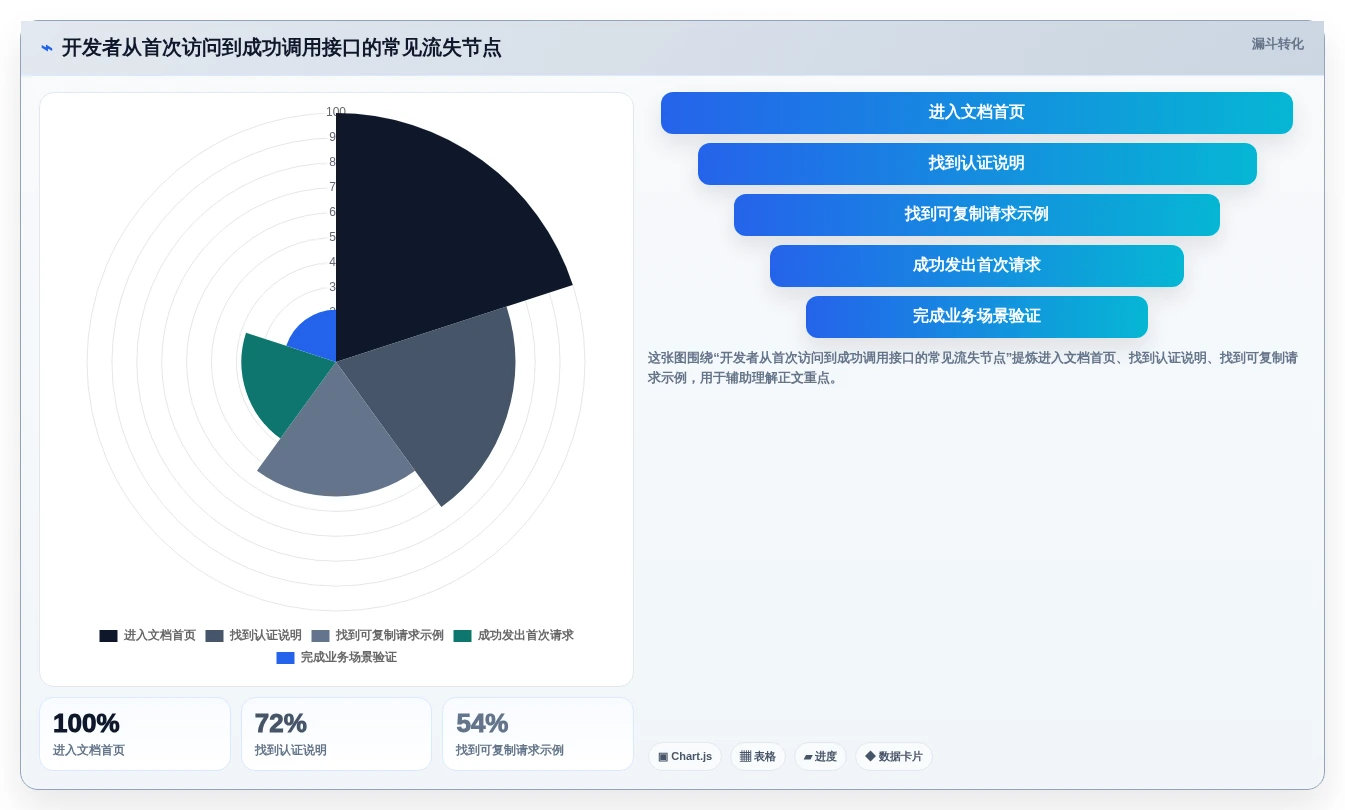This screenshot has height=810, width=1345.
Task: Click the 漏斗转化 label in header
Action: click(x=1277, y=44)
